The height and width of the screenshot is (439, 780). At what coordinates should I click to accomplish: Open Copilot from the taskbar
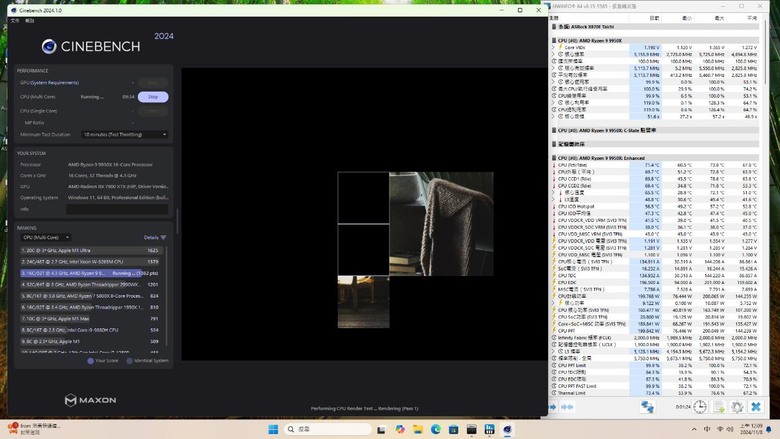pyautogui.click(x=400, y=430)
